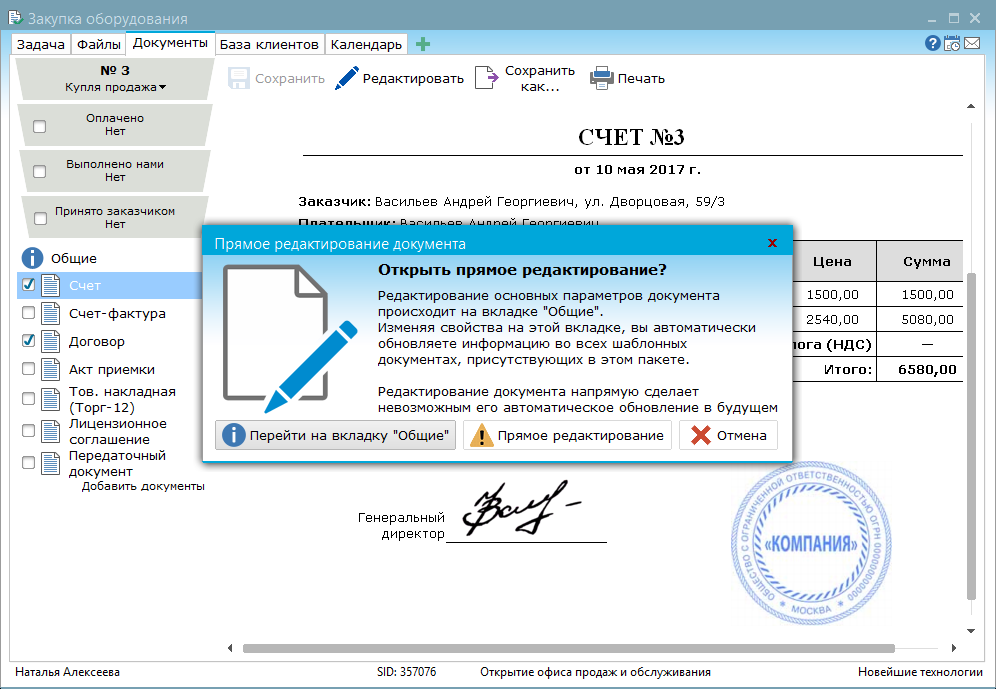Click Перейти на вкладку "Общие" button

335,436
